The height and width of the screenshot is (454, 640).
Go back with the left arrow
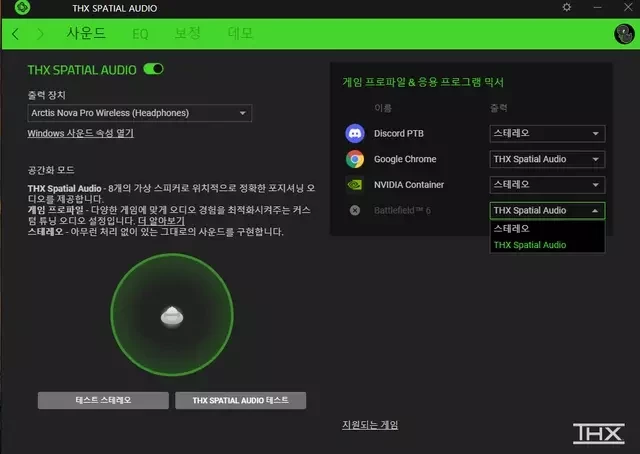click(16, 34)
